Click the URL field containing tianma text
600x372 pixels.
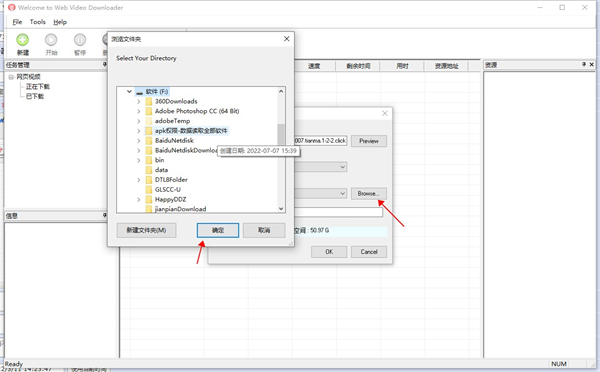coord(321,140)
